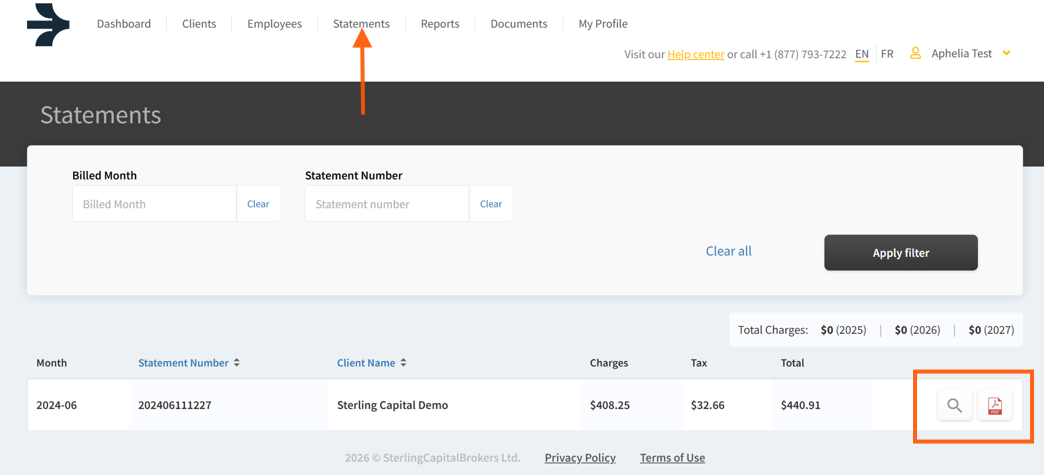Image resolution: width=1044 pixels, height=475 pixels.
Task: Navigate to Reports
Action: pos(440,24)
